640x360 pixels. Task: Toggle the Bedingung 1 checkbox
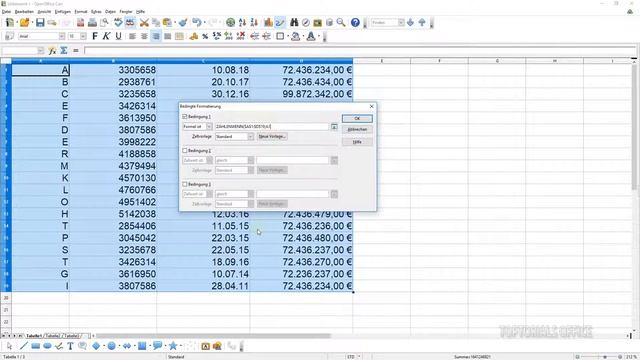pyautogui.click(x=185, y=117)
